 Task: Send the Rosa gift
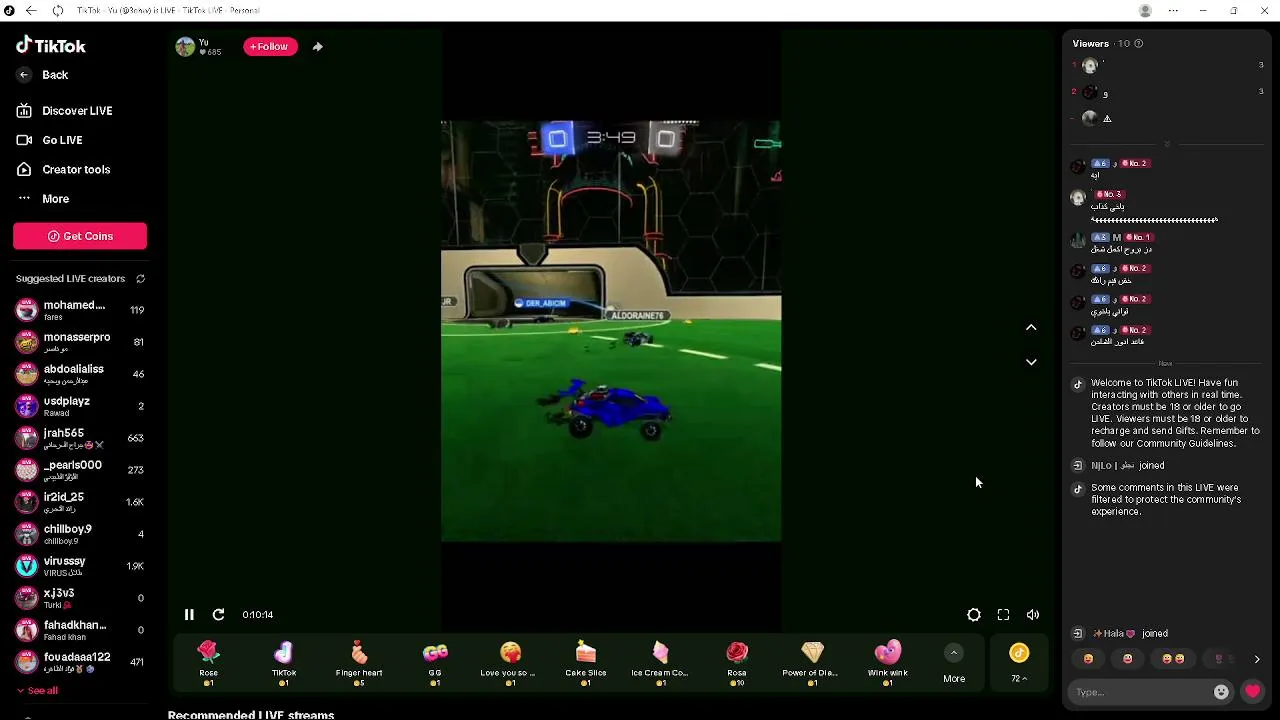pos(737,663)
